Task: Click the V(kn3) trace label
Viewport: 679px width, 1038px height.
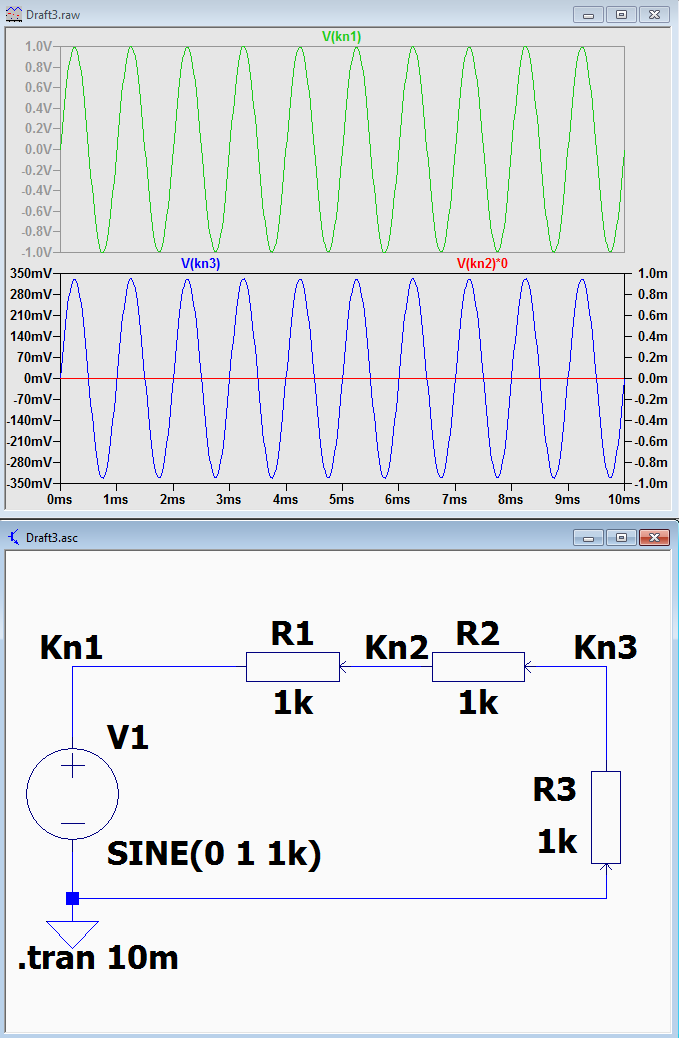Action: point(201,263)
